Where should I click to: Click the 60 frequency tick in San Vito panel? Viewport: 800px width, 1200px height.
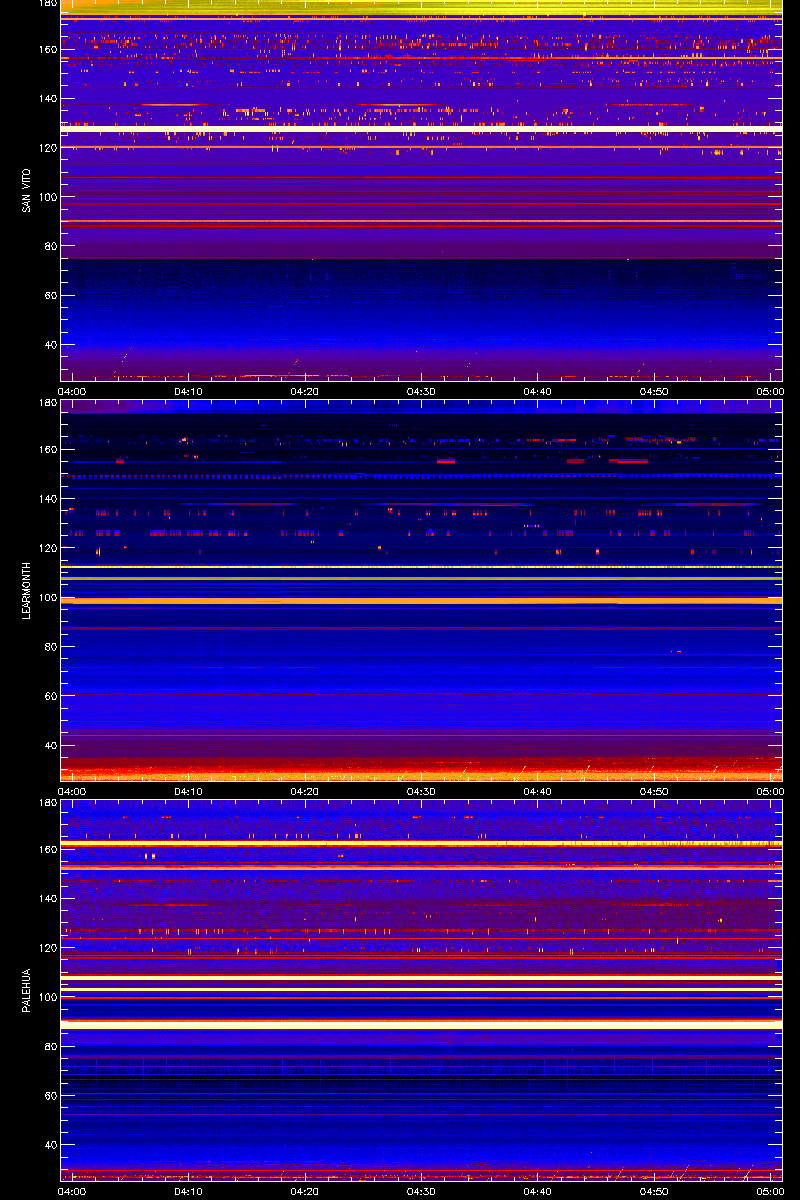[x=51, y=296]
